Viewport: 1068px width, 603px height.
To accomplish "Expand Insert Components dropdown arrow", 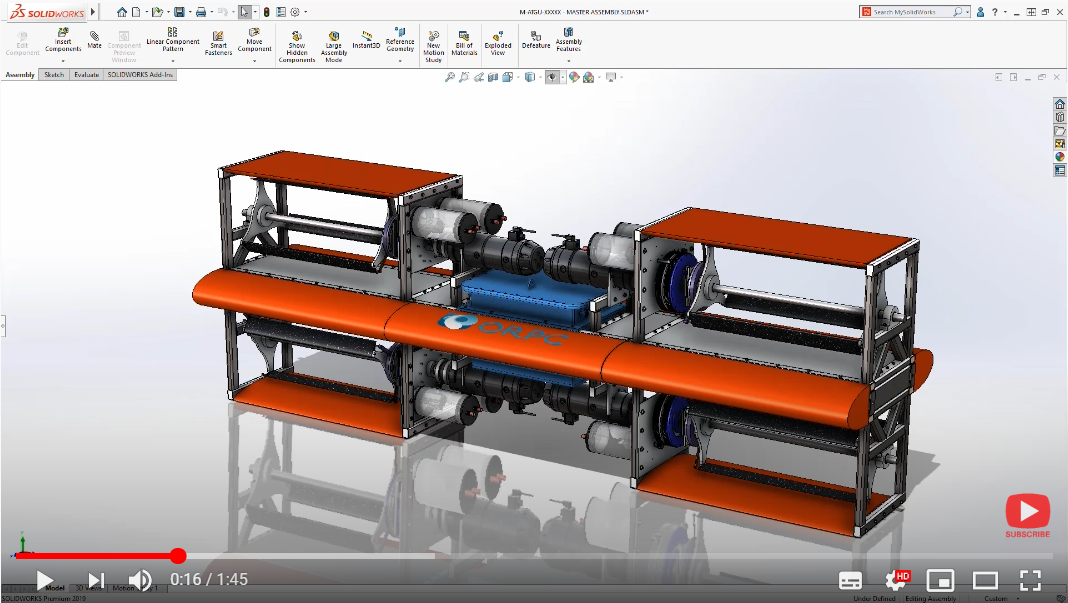I will (63, 61).
